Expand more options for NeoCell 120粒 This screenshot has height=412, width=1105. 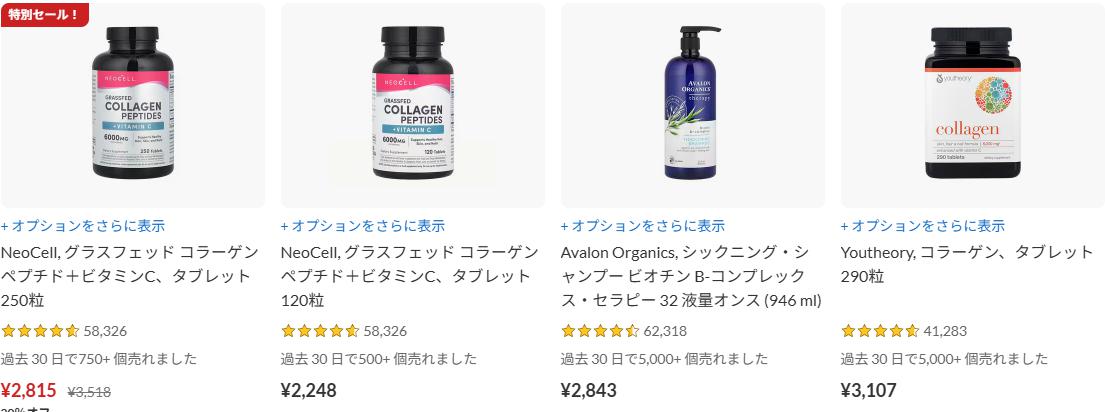point(363,226)
